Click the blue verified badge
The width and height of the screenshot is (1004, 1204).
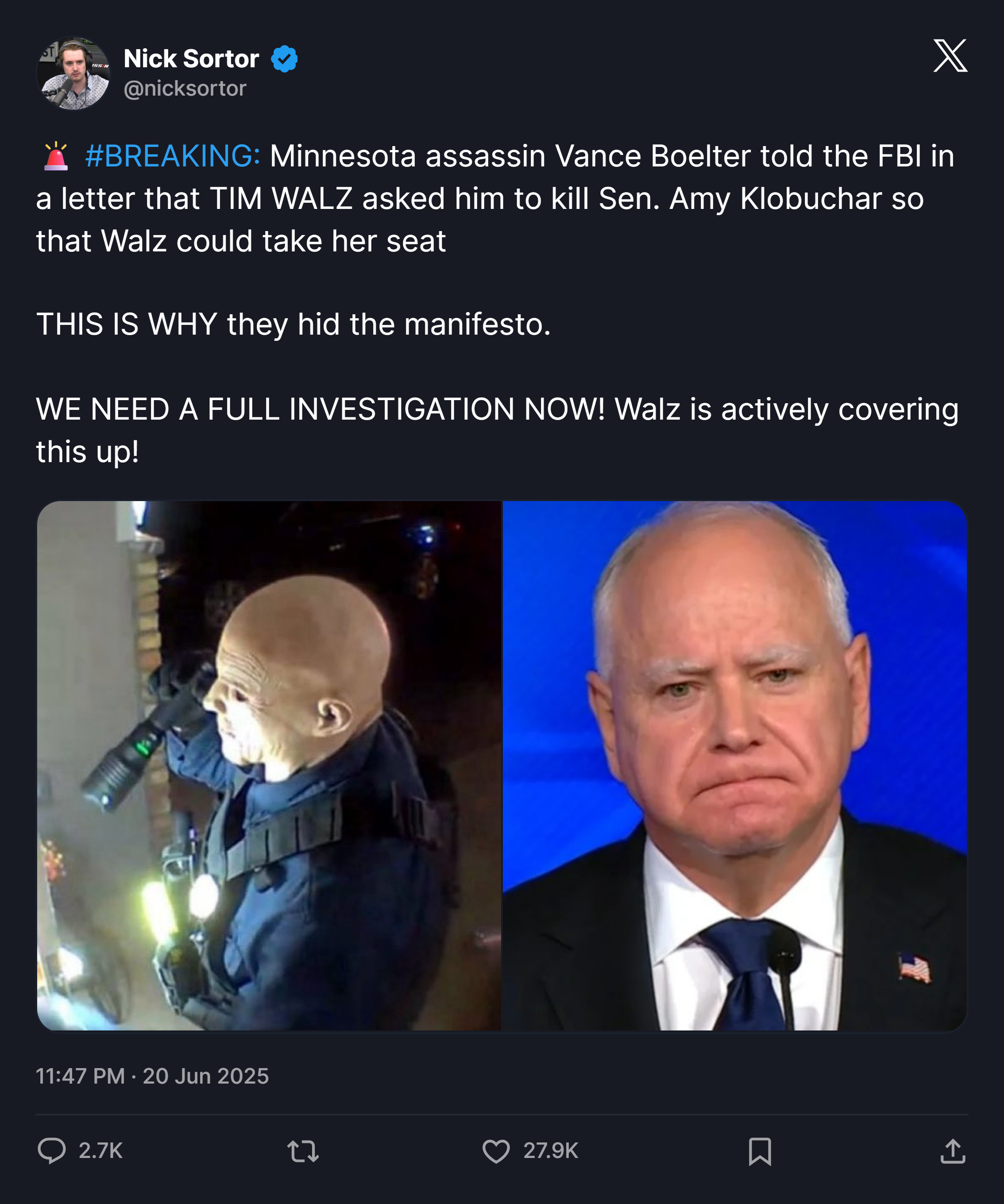tap(284, 58)
